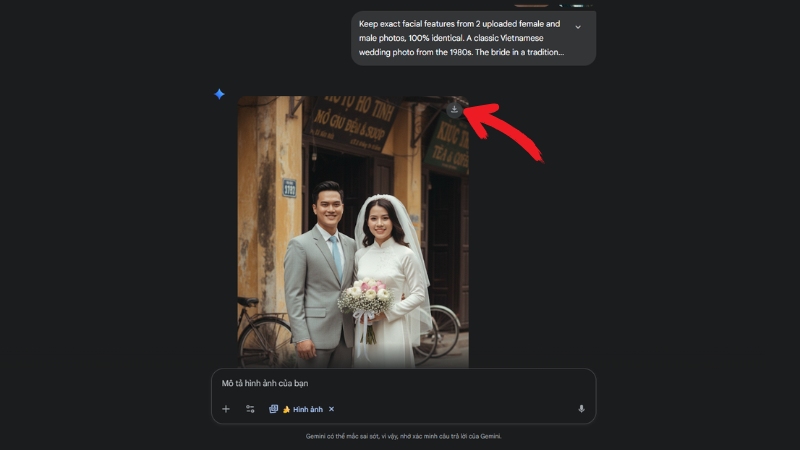The width and height of the screenshot is (800, 450).
Task: Click the blue Gemini sparkle icon
Action: point(219,94)
